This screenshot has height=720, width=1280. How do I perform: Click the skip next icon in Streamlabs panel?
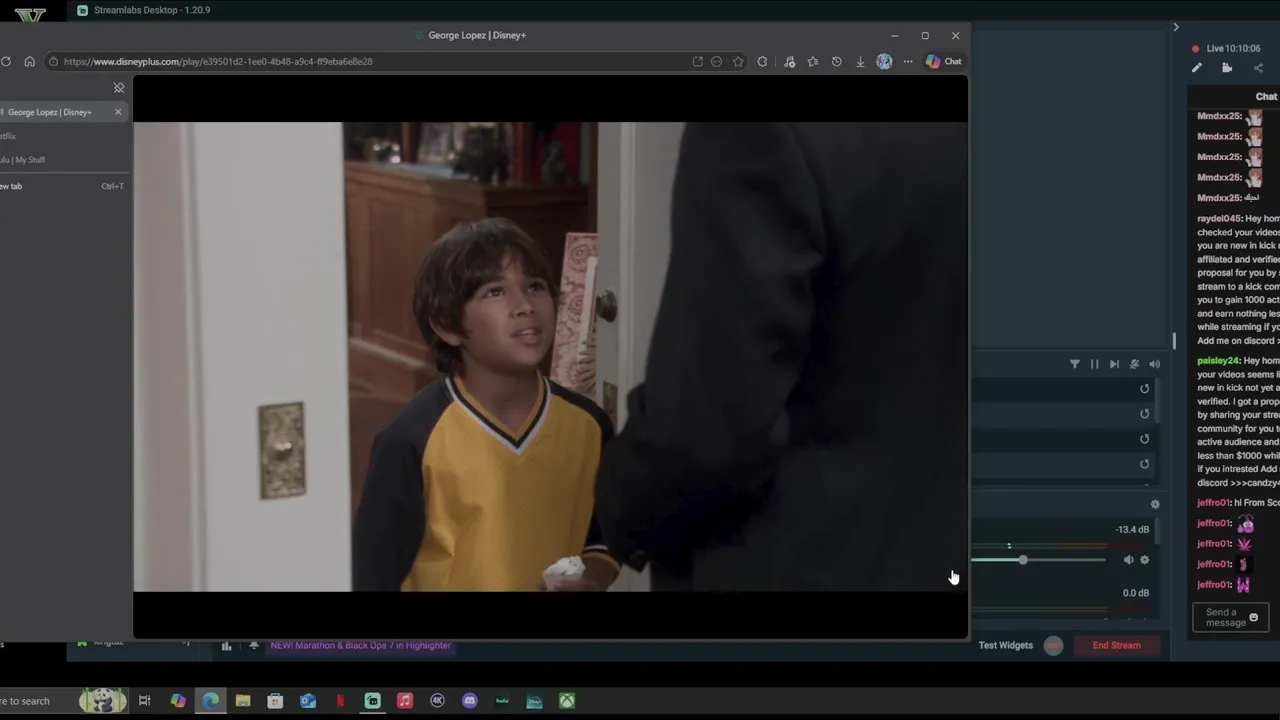(1114, 364)
